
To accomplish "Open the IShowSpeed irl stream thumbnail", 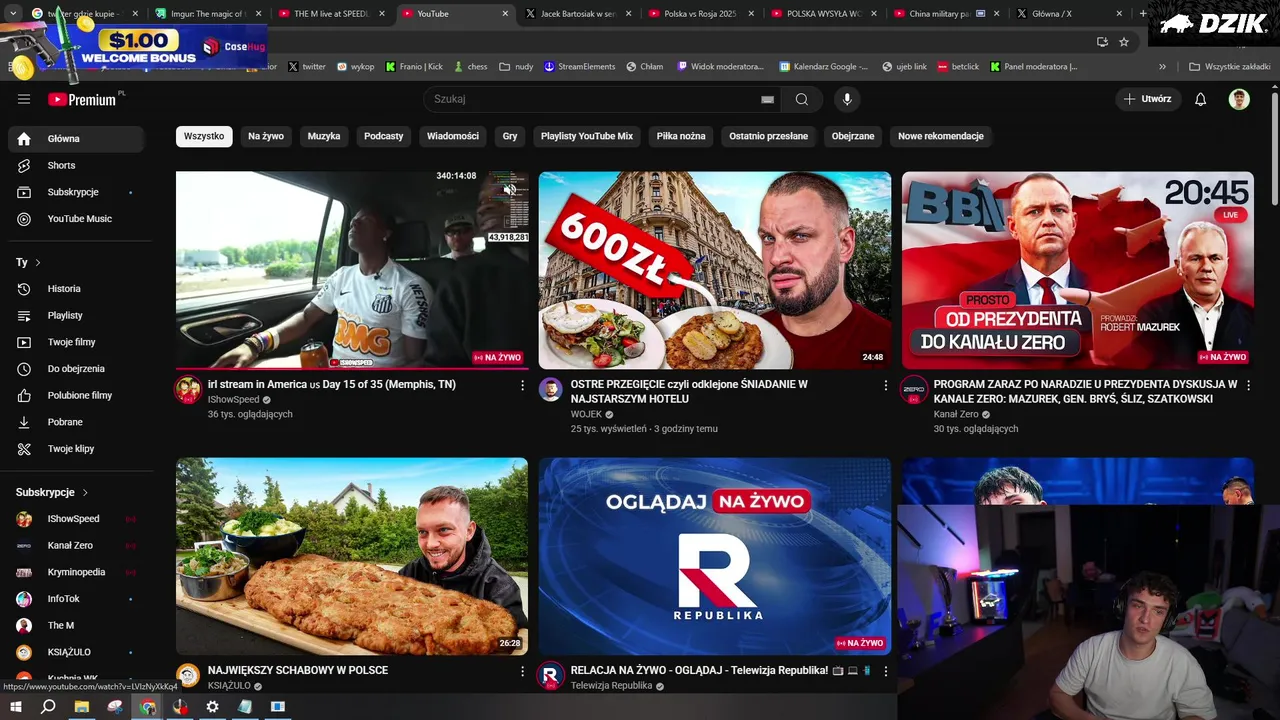I will click(352, 270).
